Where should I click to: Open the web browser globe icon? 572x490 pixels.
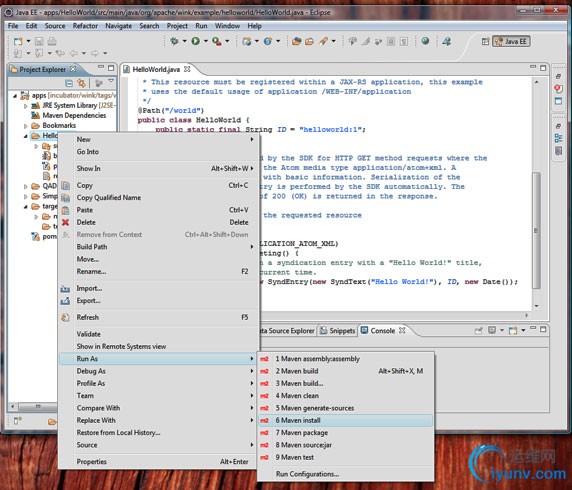pos(425,41)
